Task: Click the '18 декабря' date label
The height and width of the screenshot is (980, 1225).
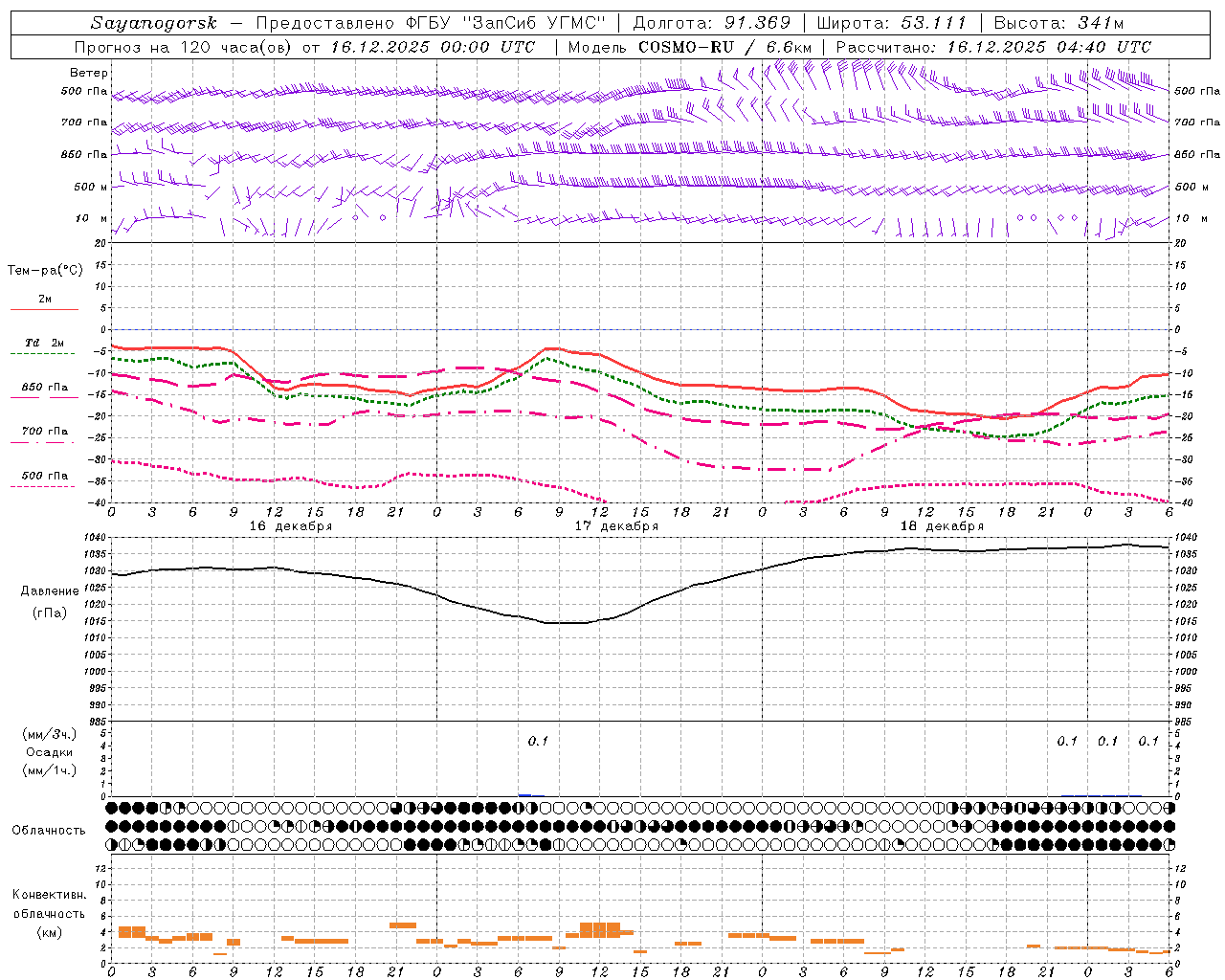Action: click(x=942, y=526)
